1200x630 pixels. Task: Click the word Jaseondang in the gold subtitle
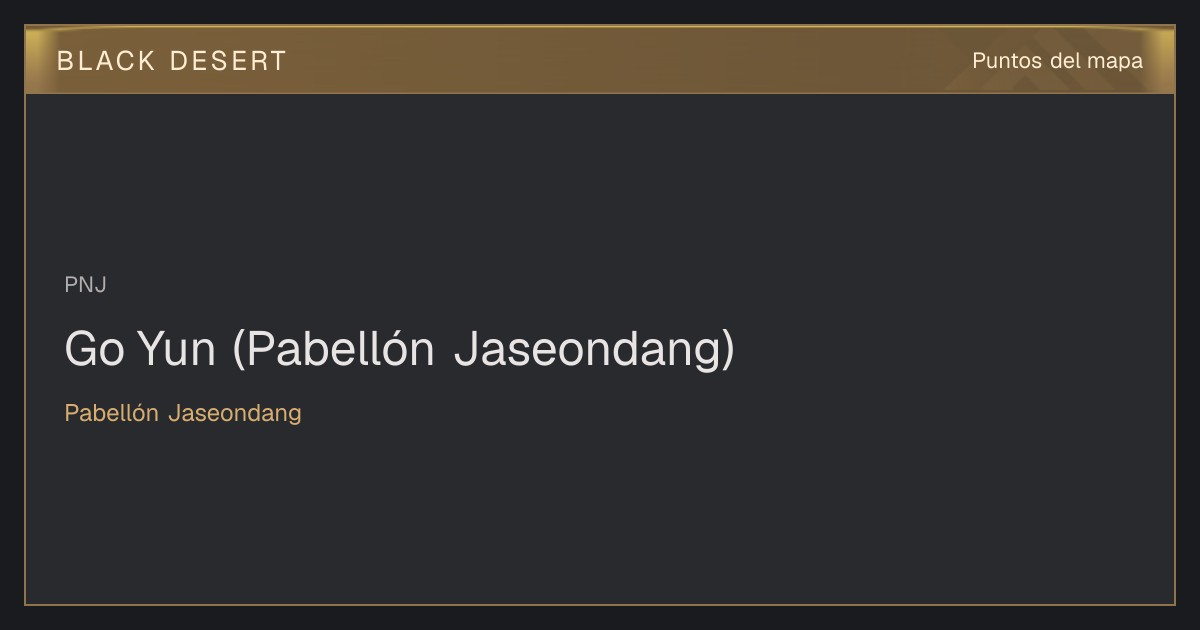pyautogui.click(x=235, y=413)
